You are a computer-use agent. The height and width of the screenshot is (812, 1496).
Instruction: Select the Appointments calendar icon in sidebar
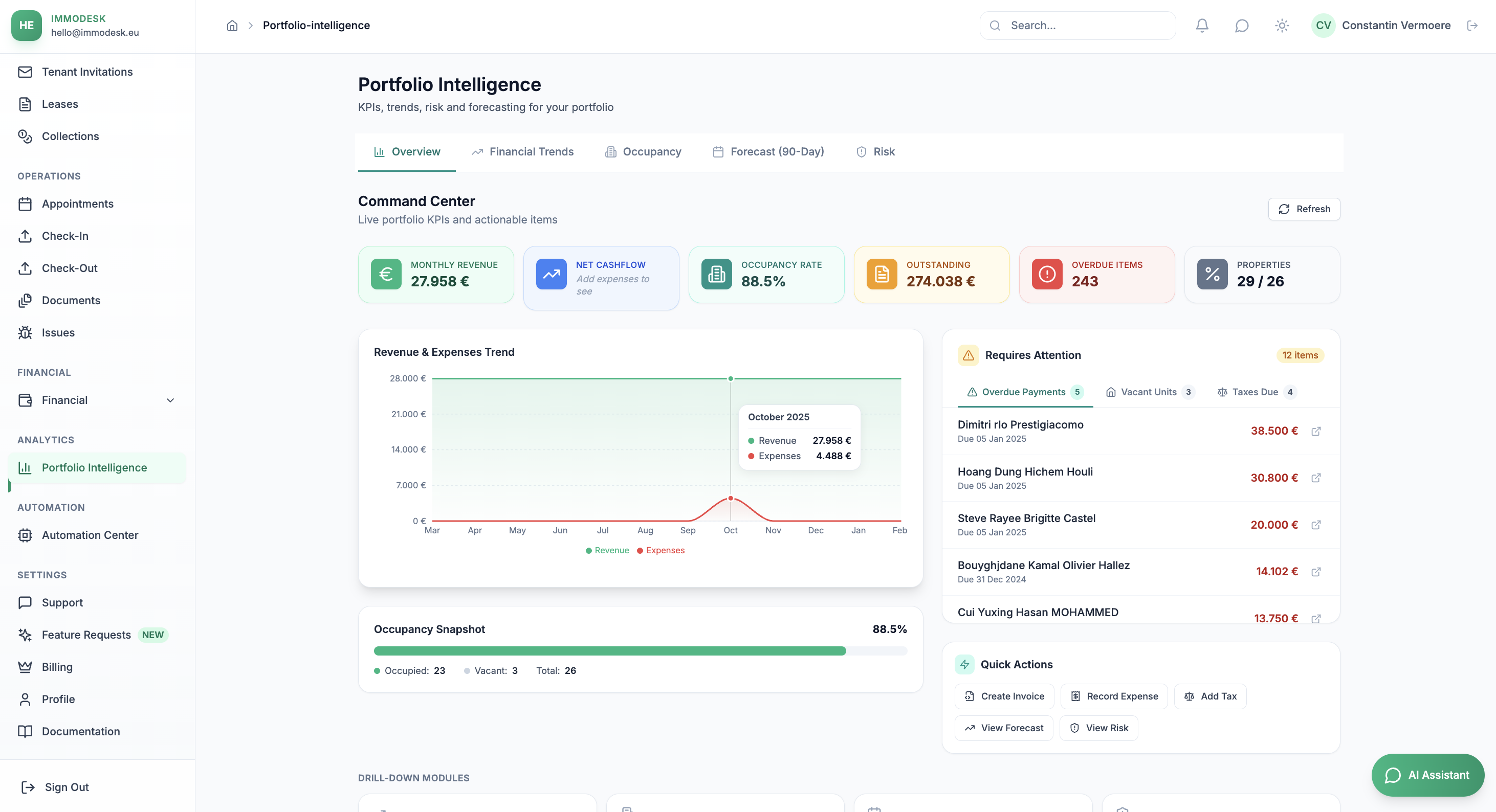26,204
